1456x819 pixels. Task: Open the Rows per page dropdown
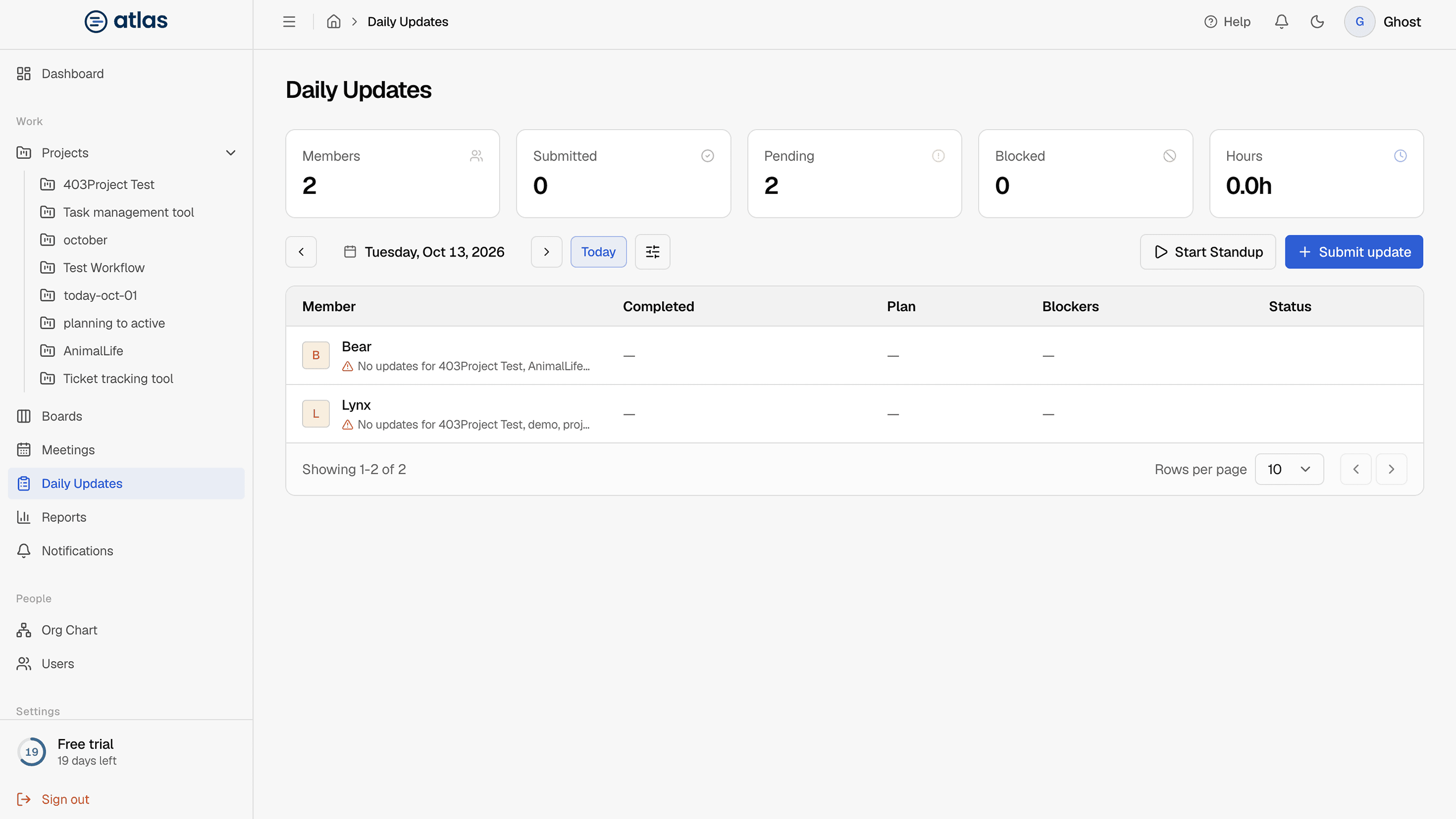(1289, 469)
